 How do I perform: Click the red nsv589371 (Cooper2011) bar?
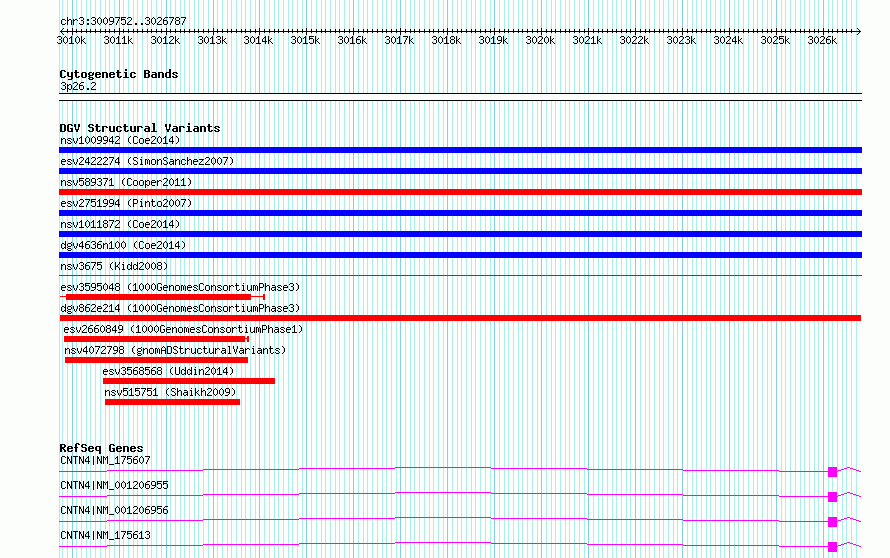coord(460,192)
